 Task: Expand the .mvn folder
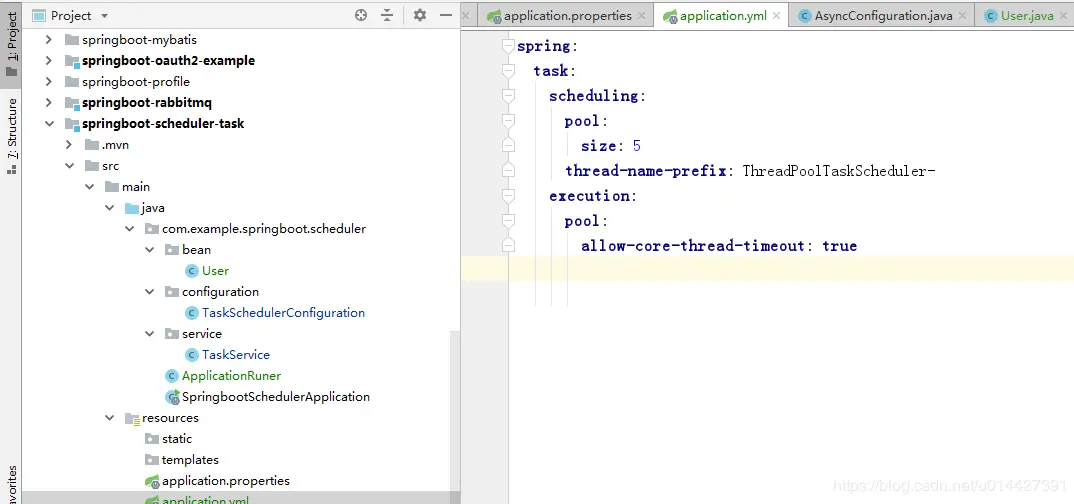[x=68, y=144]
